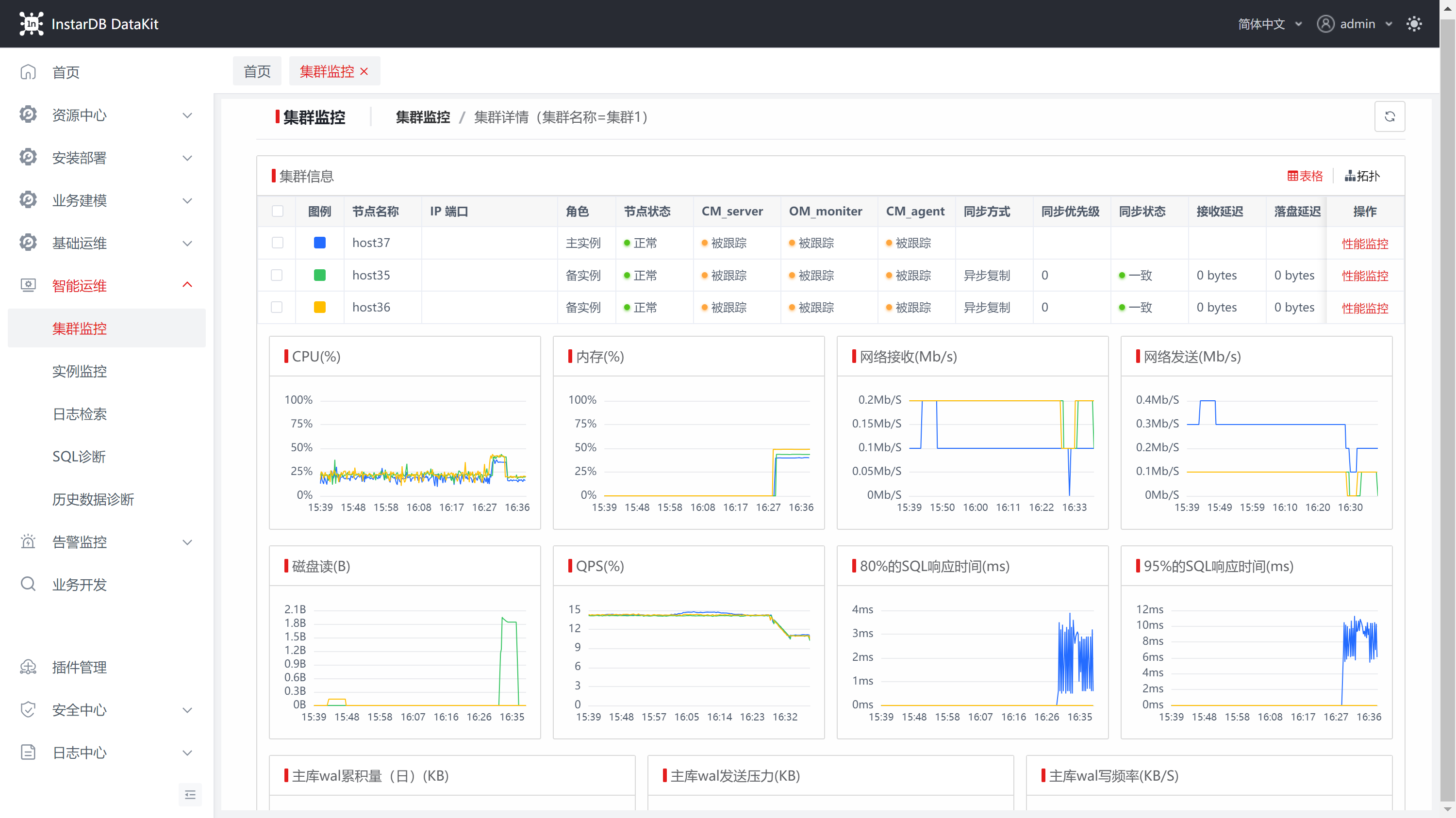Viewport: 1456px width, 818px height.
Task: Click the 首页 home icon in sidebar
Action: coord(28,72)
